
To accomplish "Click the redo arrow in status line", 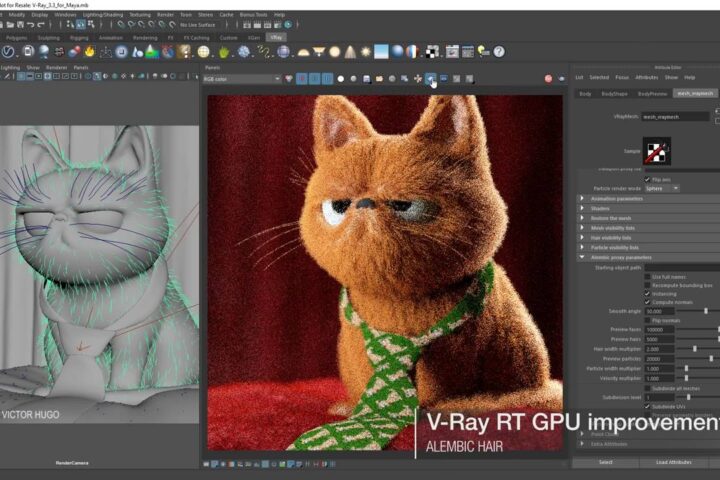I will point(40,25).
